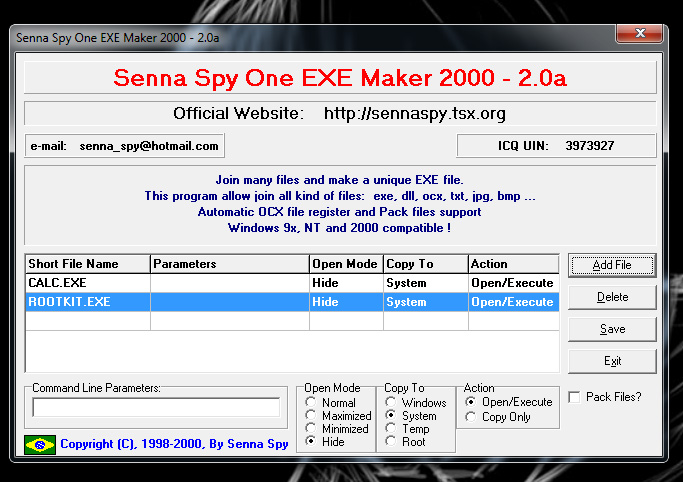Image resolution: width=683 pixels, height=482 pixels.
Task: Close the Senna Spy window
Action: point(636,36)
